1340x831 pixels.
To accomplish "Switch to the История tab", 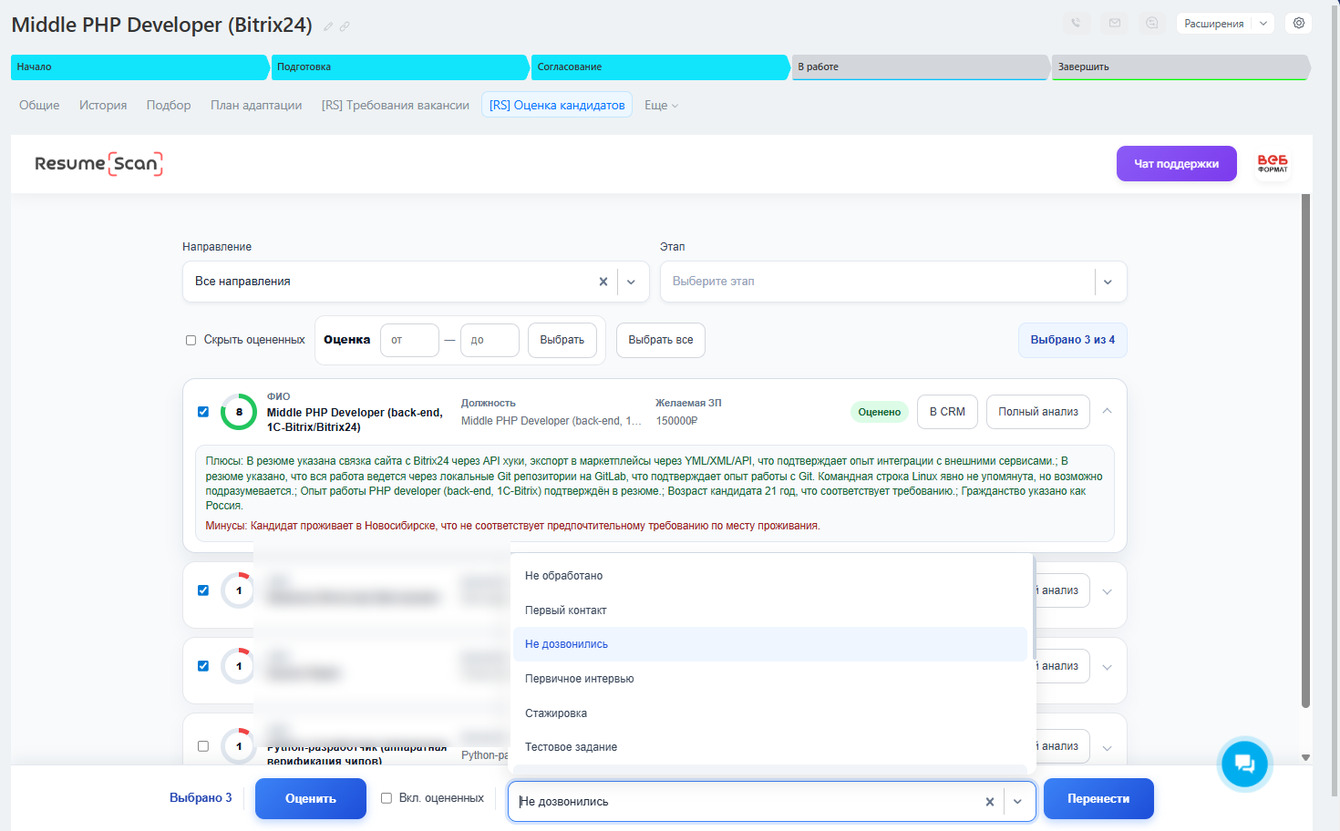I will click(103, 105).
